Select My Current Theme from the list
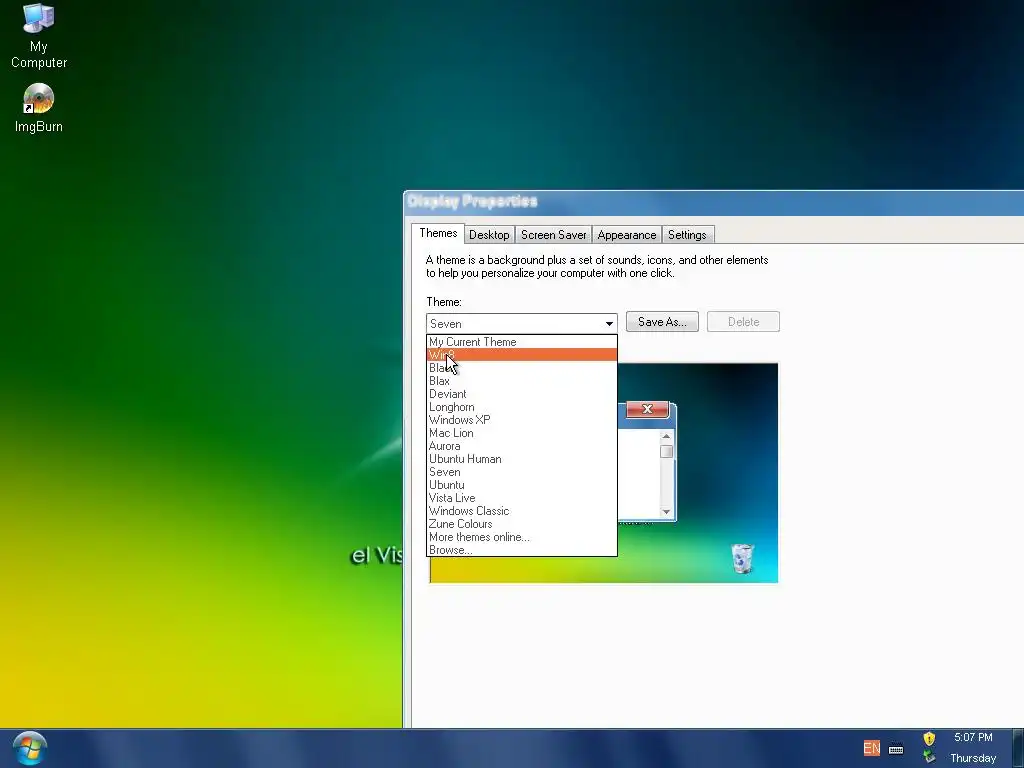Image resolution: width=1024 pixels, height=768 pixels. point(521,342)
